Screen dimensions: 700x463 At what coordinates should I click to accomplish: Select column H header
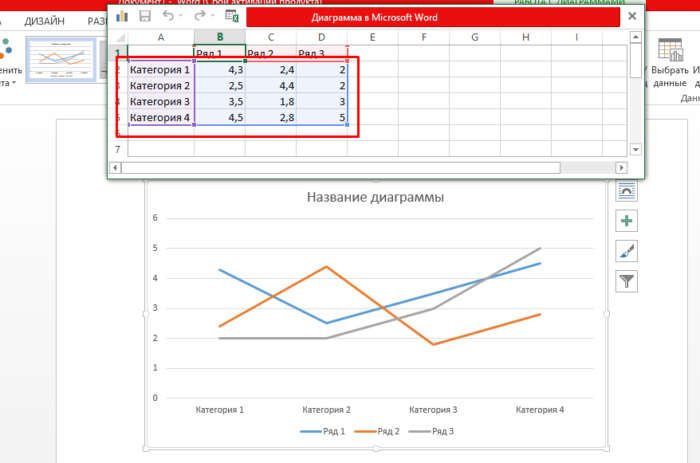[525, 37]
